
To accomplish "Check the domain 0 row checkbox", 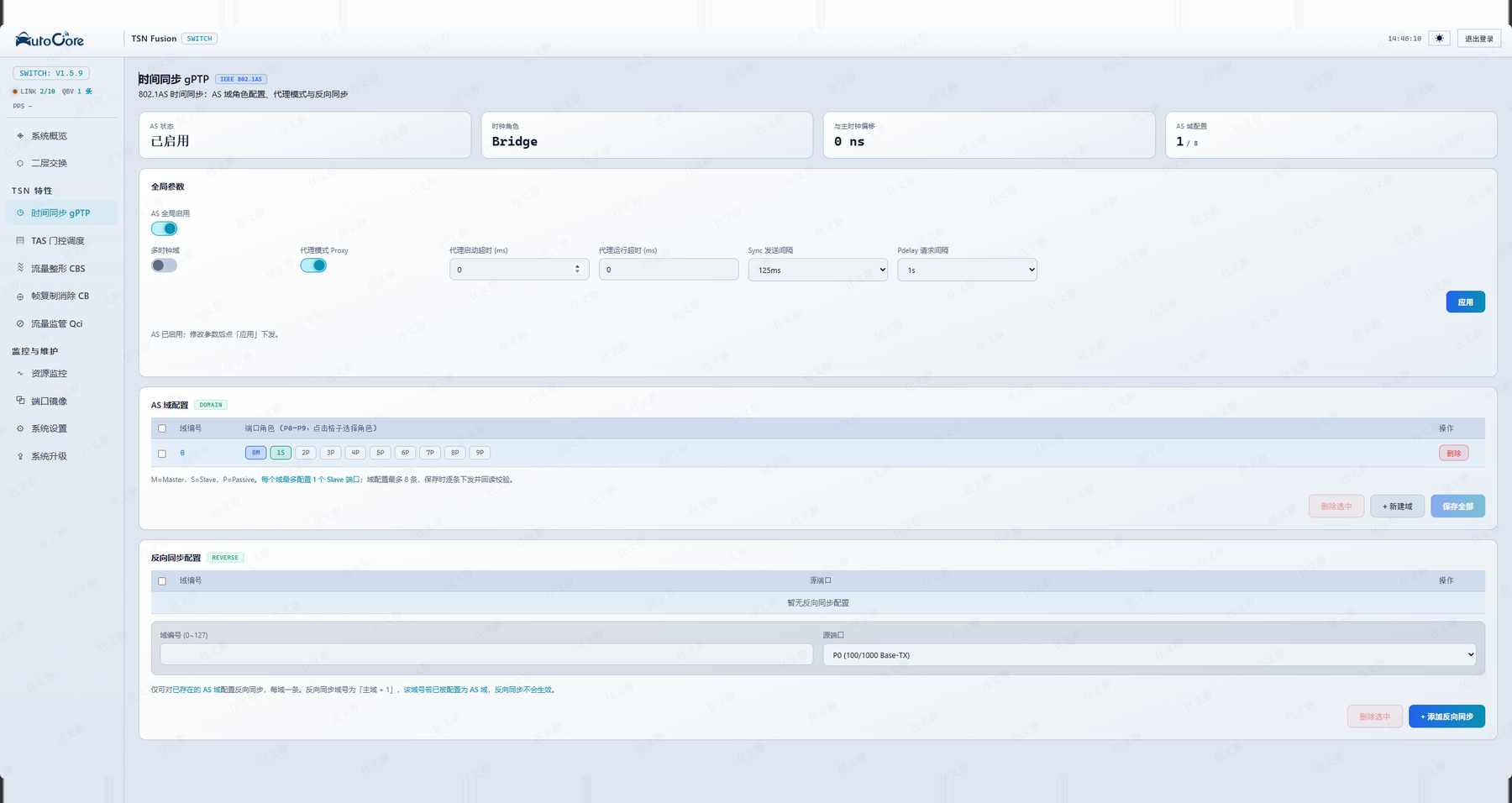I will (x=162, y=454).
